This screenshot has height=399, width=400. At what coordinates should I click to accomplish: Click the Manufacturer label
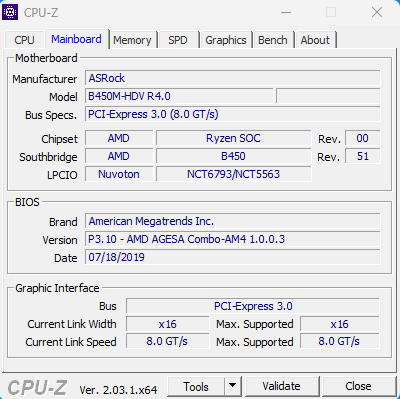(x=45, y=79)
